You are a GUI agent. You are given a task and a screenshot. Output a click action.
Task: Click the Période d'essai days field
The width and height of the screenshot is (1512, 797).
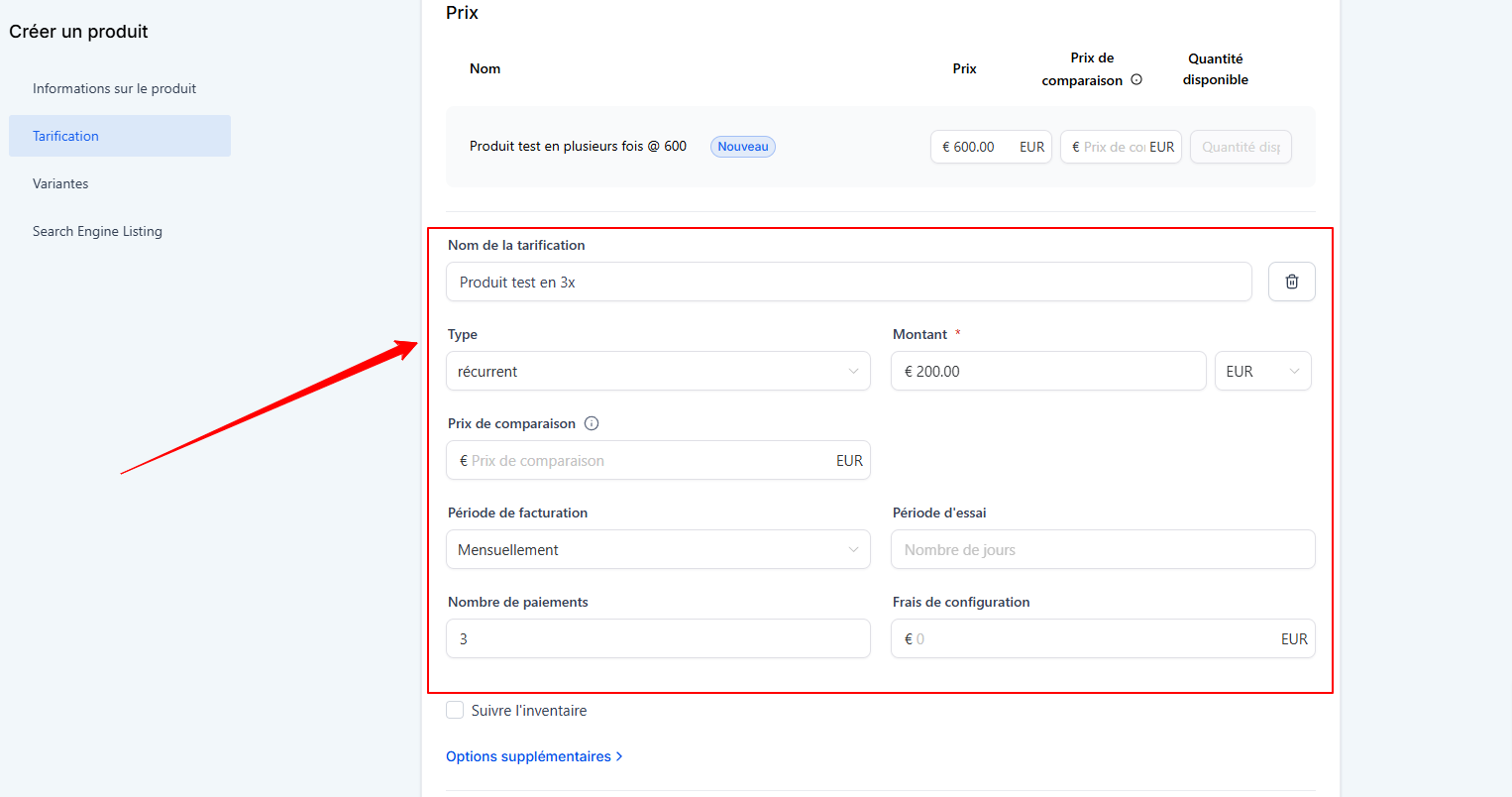(1102, 549)
